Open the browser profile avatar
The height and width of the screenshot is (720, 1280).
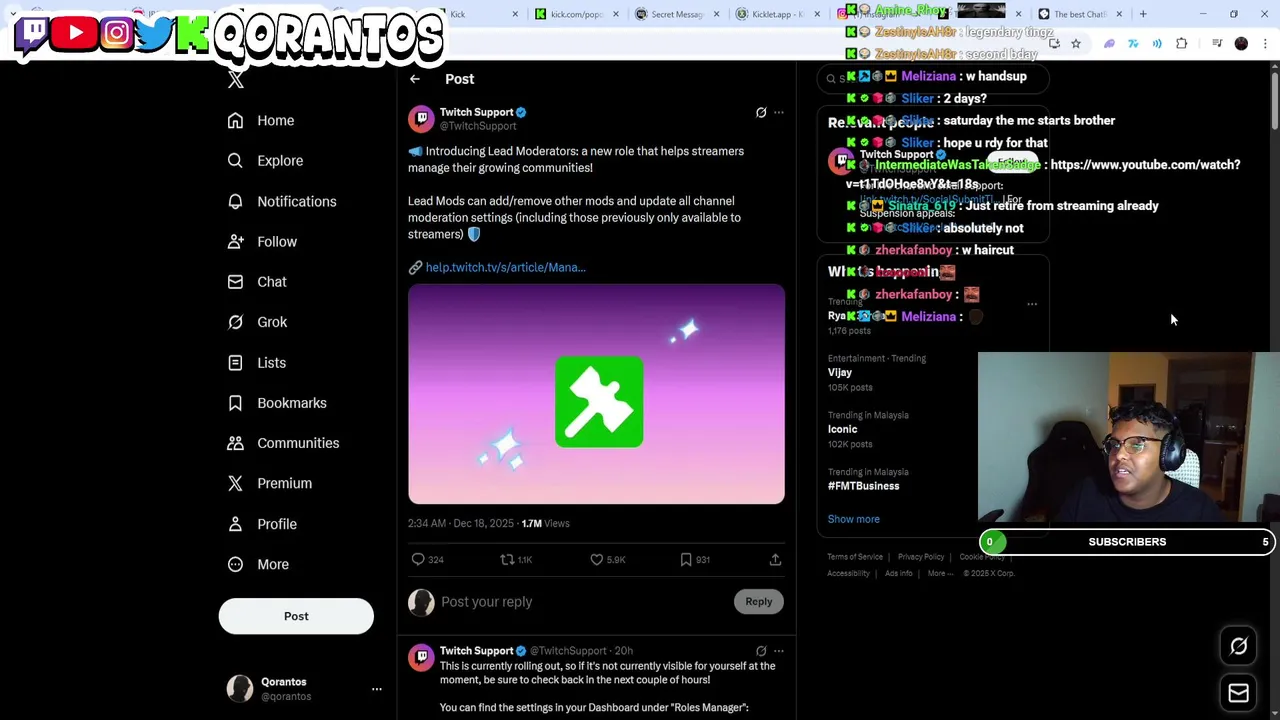pyautogui.click(x=1241, y=44)
